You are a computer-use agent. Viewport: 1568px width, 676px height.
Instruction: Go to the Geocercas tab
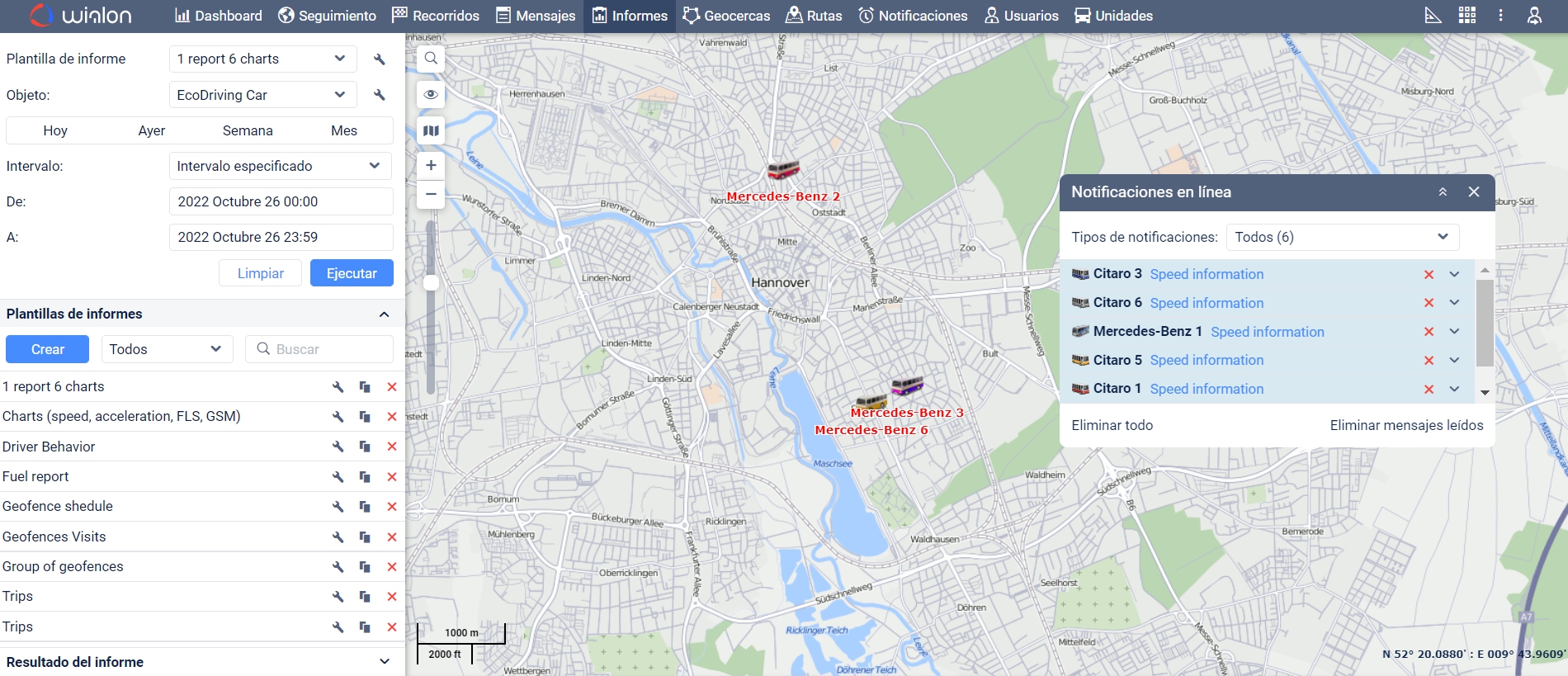click(x=726, y=16)
